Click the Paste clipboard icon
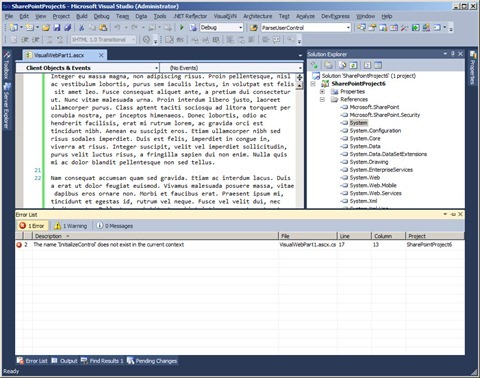Image resolution: width=480 pixels, height=378 pixels. pos(103,28)
